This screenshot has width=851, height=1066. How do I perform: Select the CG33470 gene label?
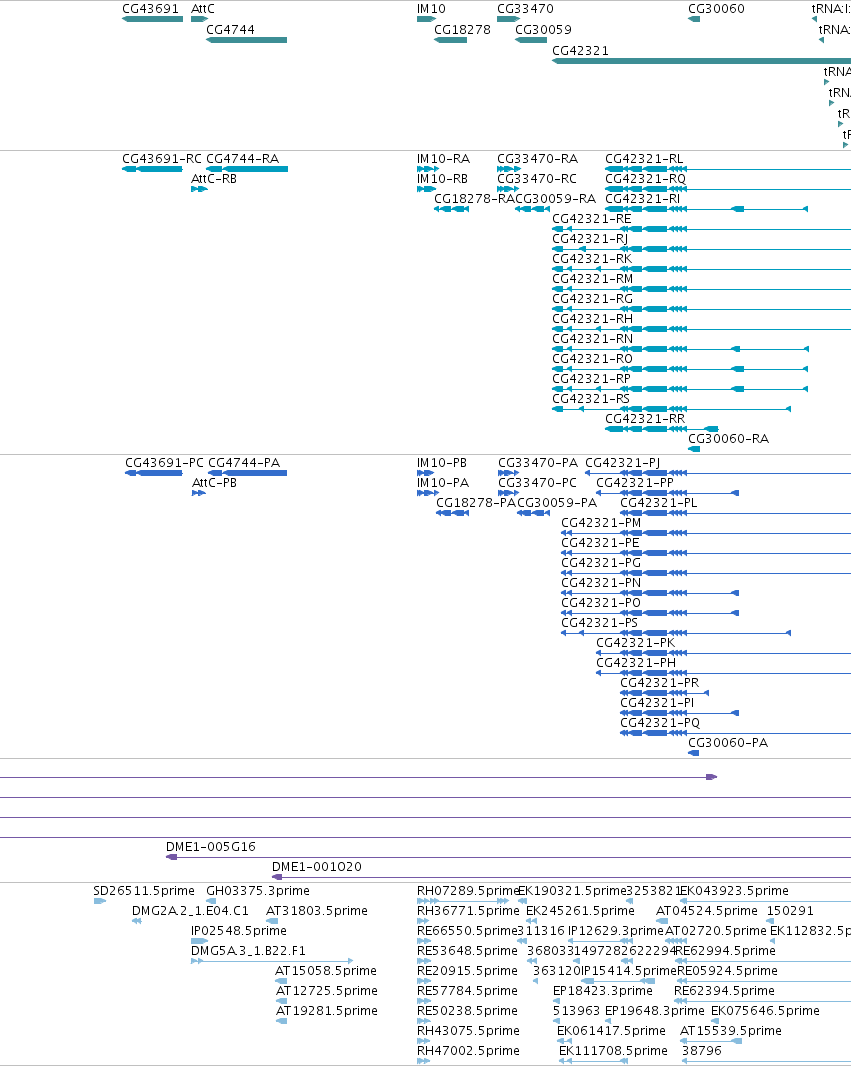(x=525, y=9)
